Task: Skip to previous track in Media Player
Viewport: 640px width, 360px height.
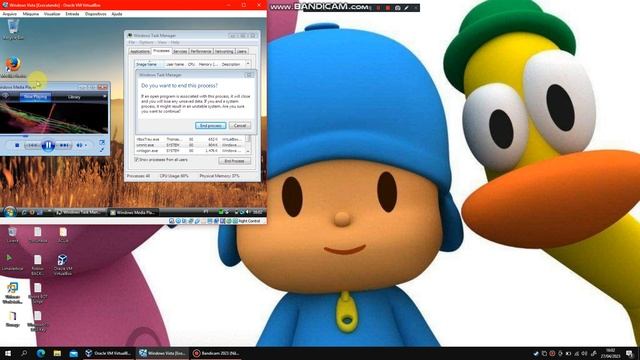Action: coord(32,145)
